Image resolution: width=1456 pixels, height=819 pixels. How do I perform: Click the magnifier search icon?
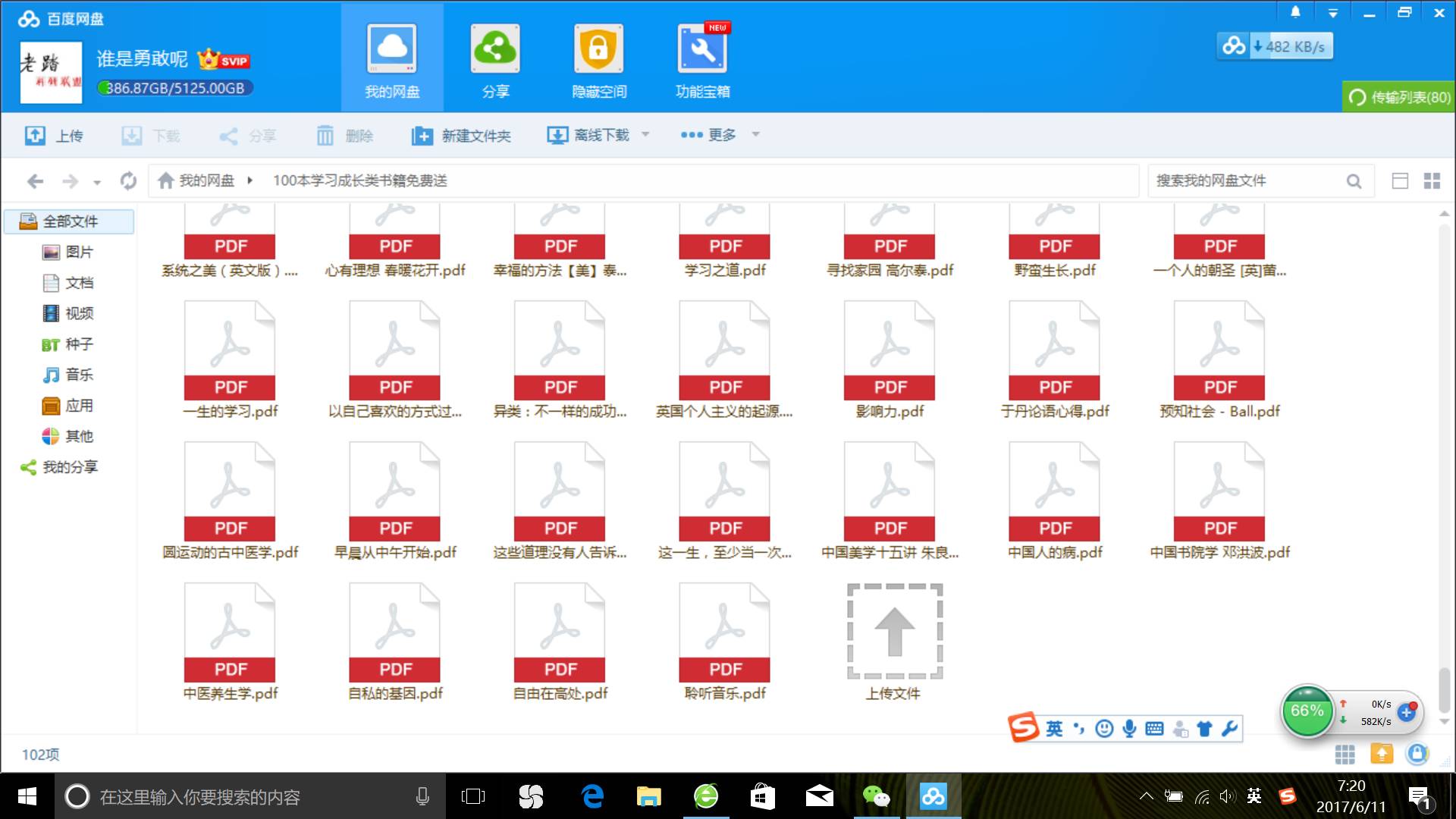(1354, 181)
